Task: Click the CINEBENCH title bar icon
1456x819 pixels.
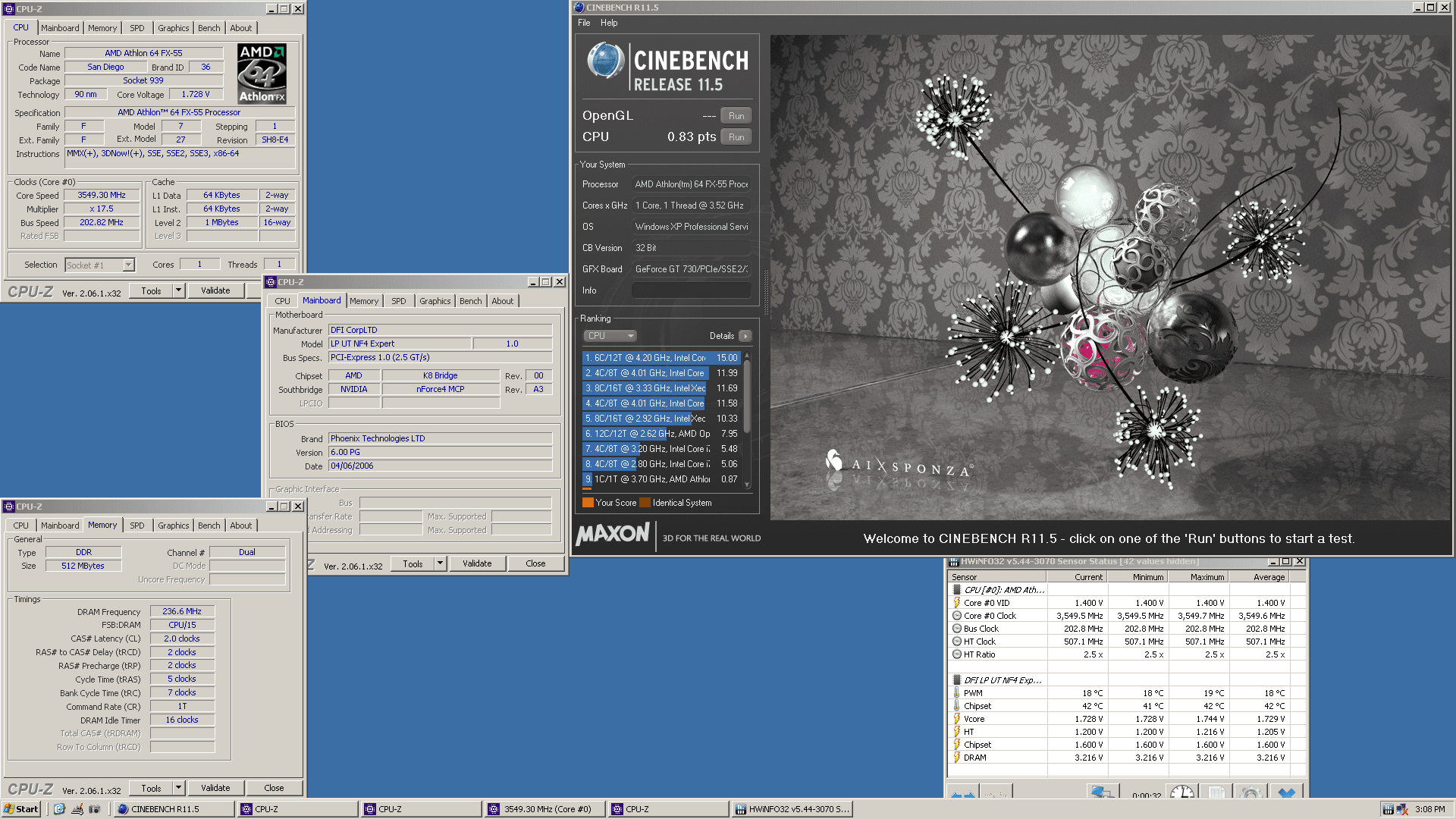Action: coord(579,8)
